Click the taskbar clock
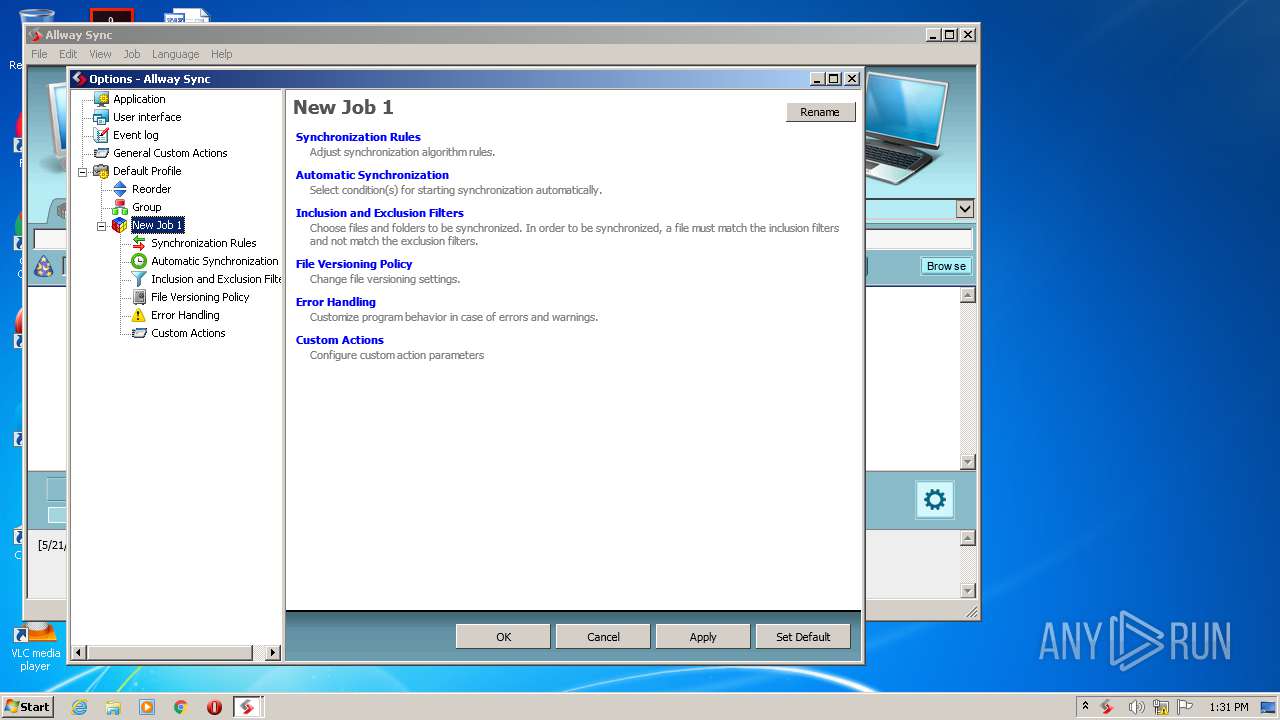 pyautogui.click(x=1229, y=707)
